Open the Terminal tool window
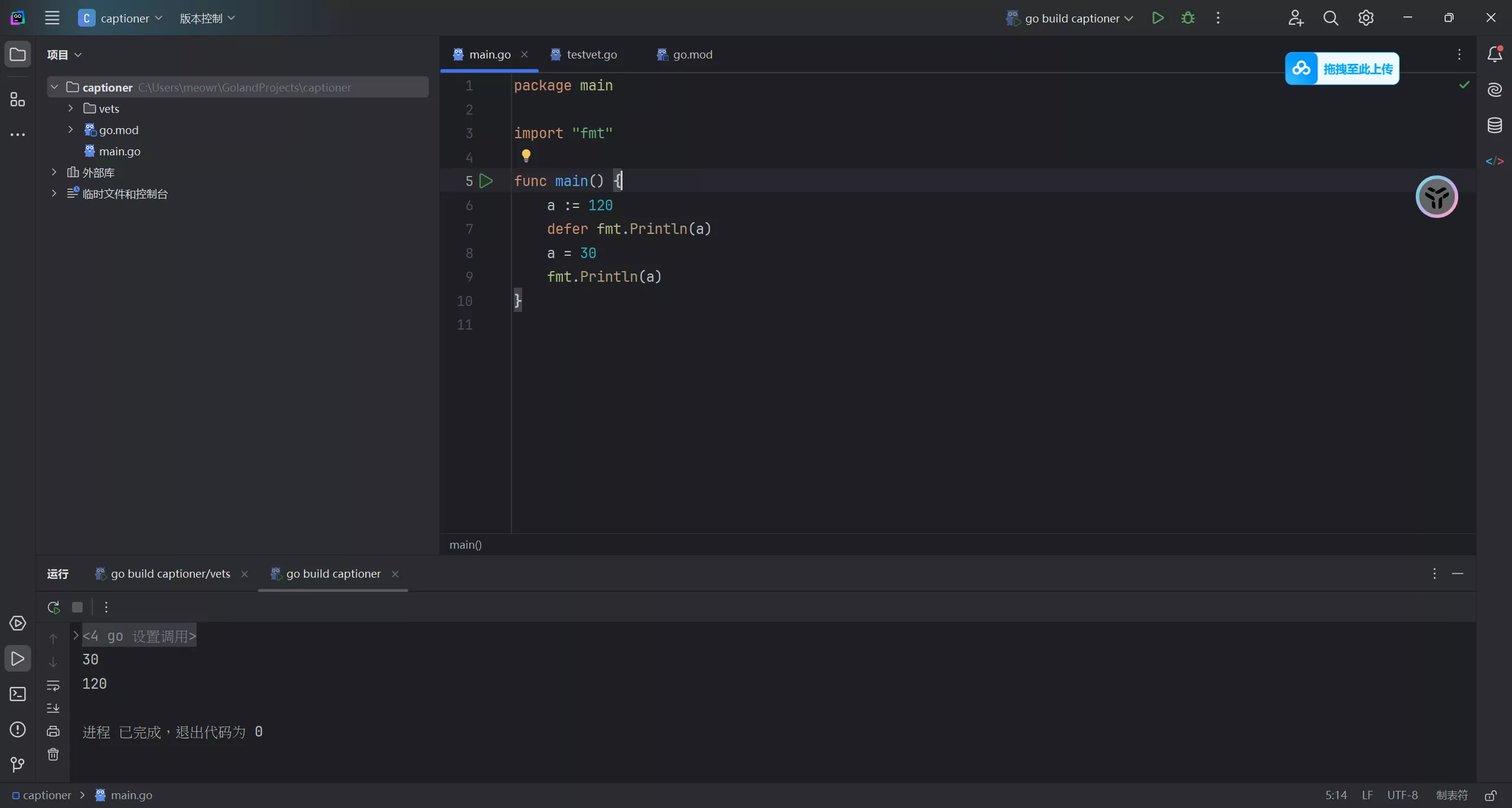This screenshot has height=808, width=1512. pos(18,694)
